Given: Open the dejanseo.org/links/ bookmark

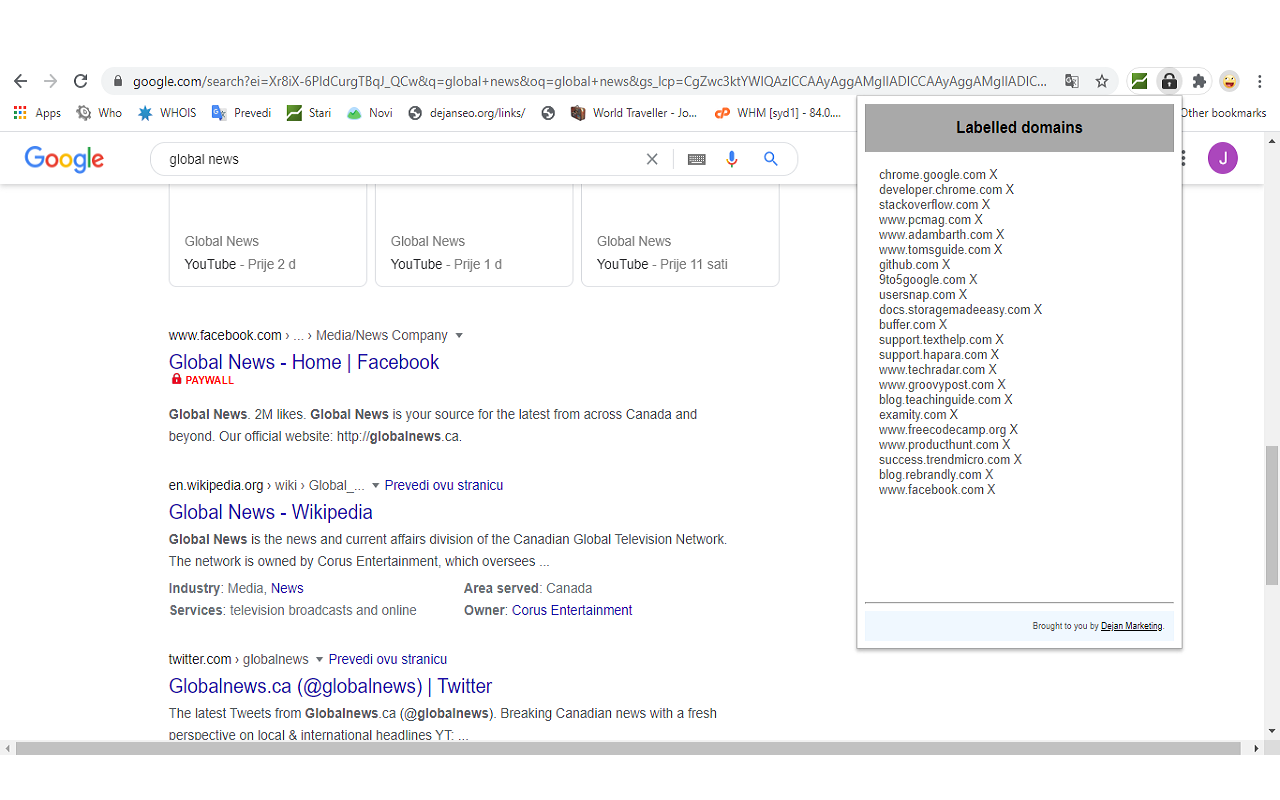Looking at the screenshot, I should (x=466, y=113).
